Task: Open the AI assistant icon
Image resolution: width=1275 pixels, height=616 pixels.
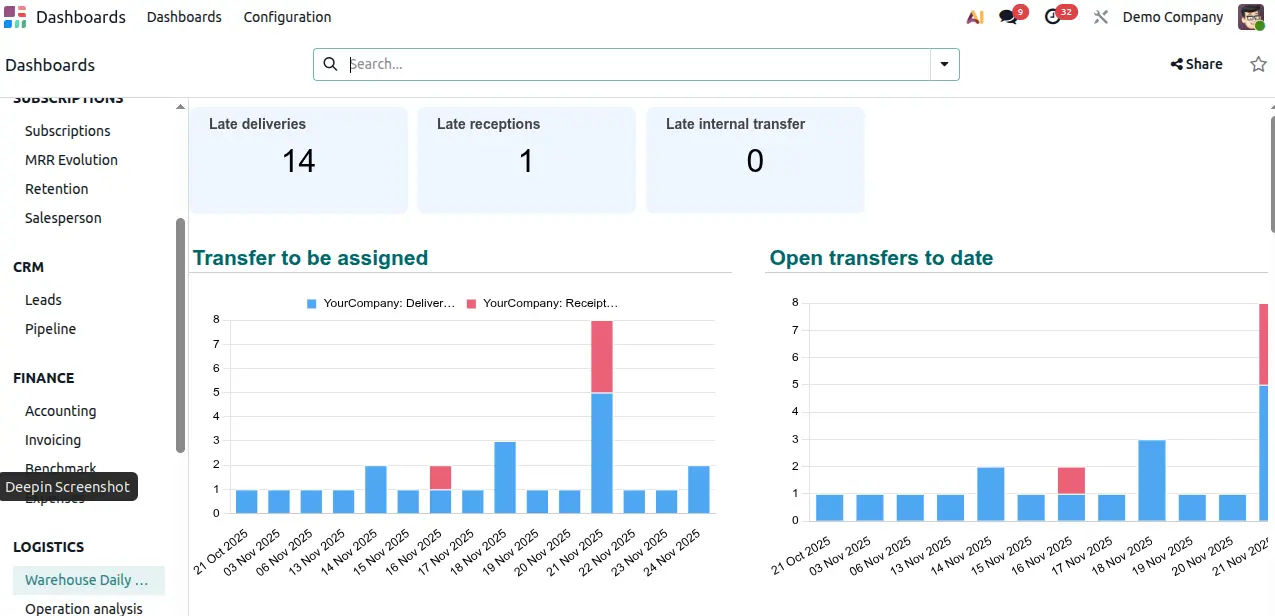Action: pyautogui.click(x=974, y=17)
